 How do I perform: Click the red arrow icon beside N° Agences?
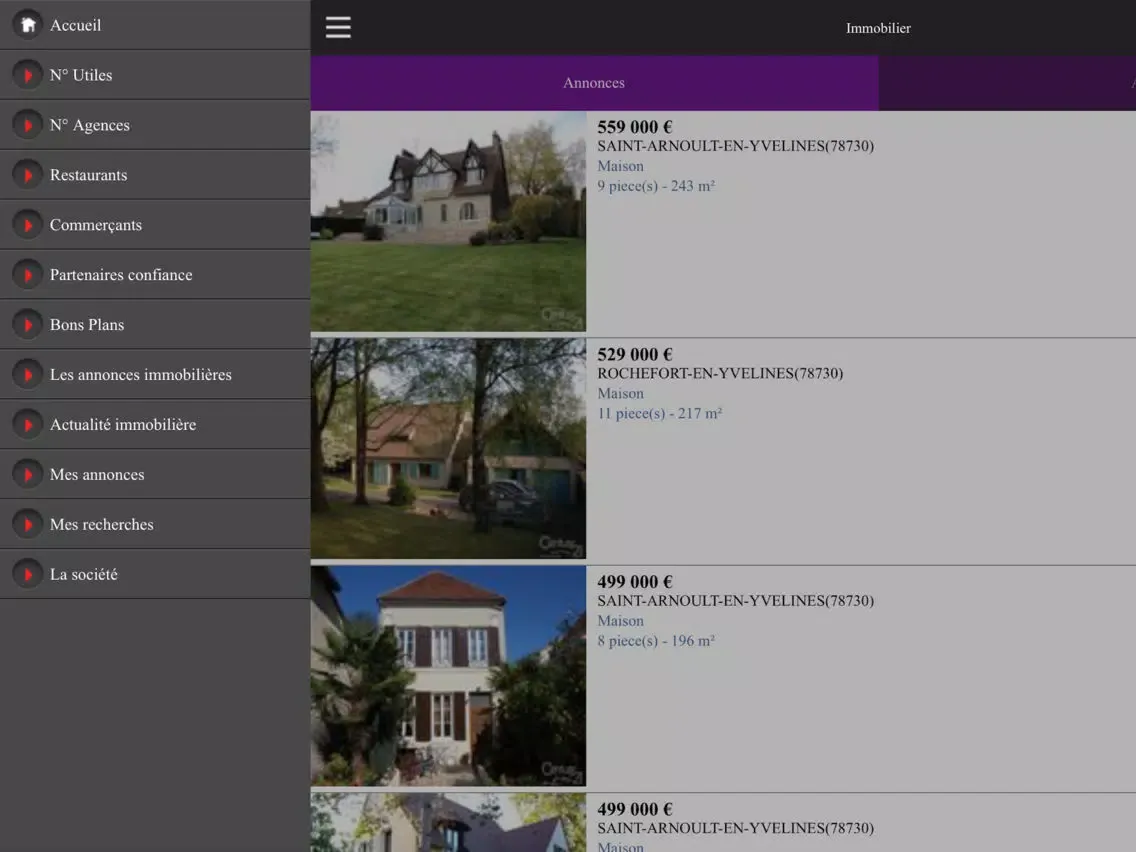coord(28,125)
